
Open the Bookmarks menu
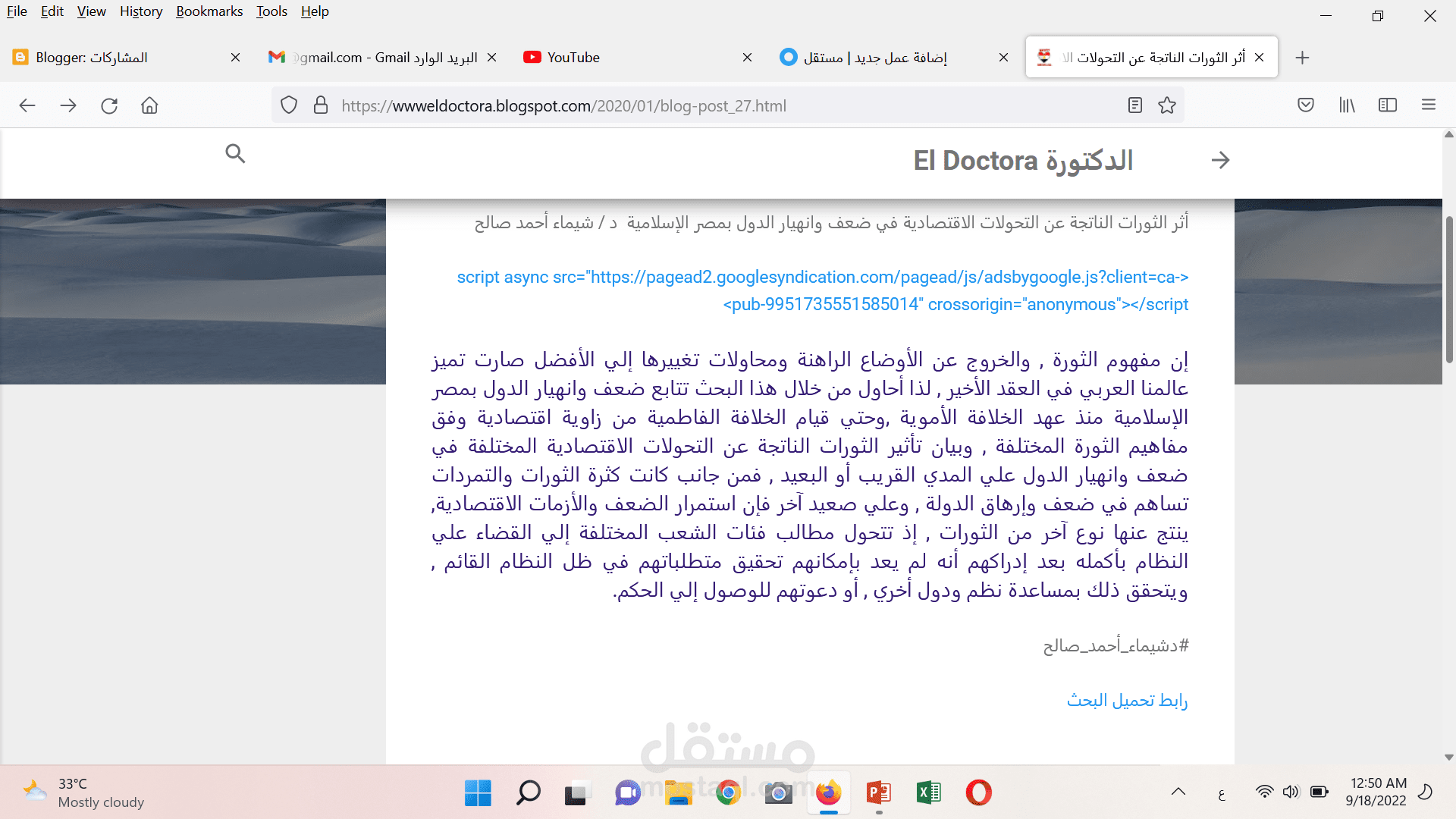pos(209,11)
